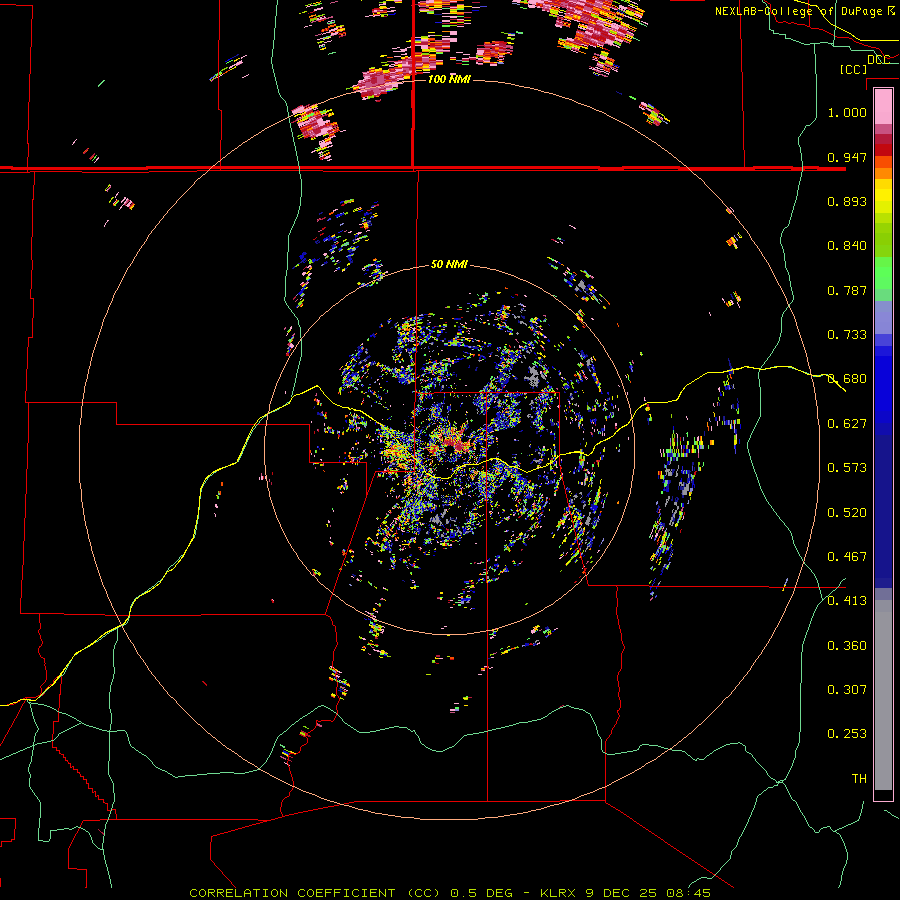This screenshot has width=900, height=900.
Task: Click the "[CC]" legend heading
Action: point(853,69)
